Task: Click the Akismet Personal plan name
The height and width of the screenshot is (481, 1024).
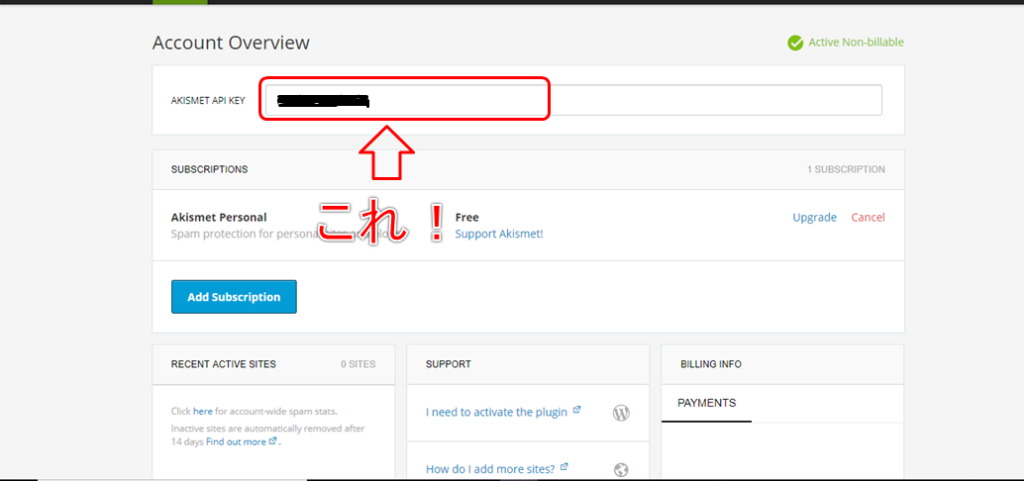Action: [x=219, y=217]
